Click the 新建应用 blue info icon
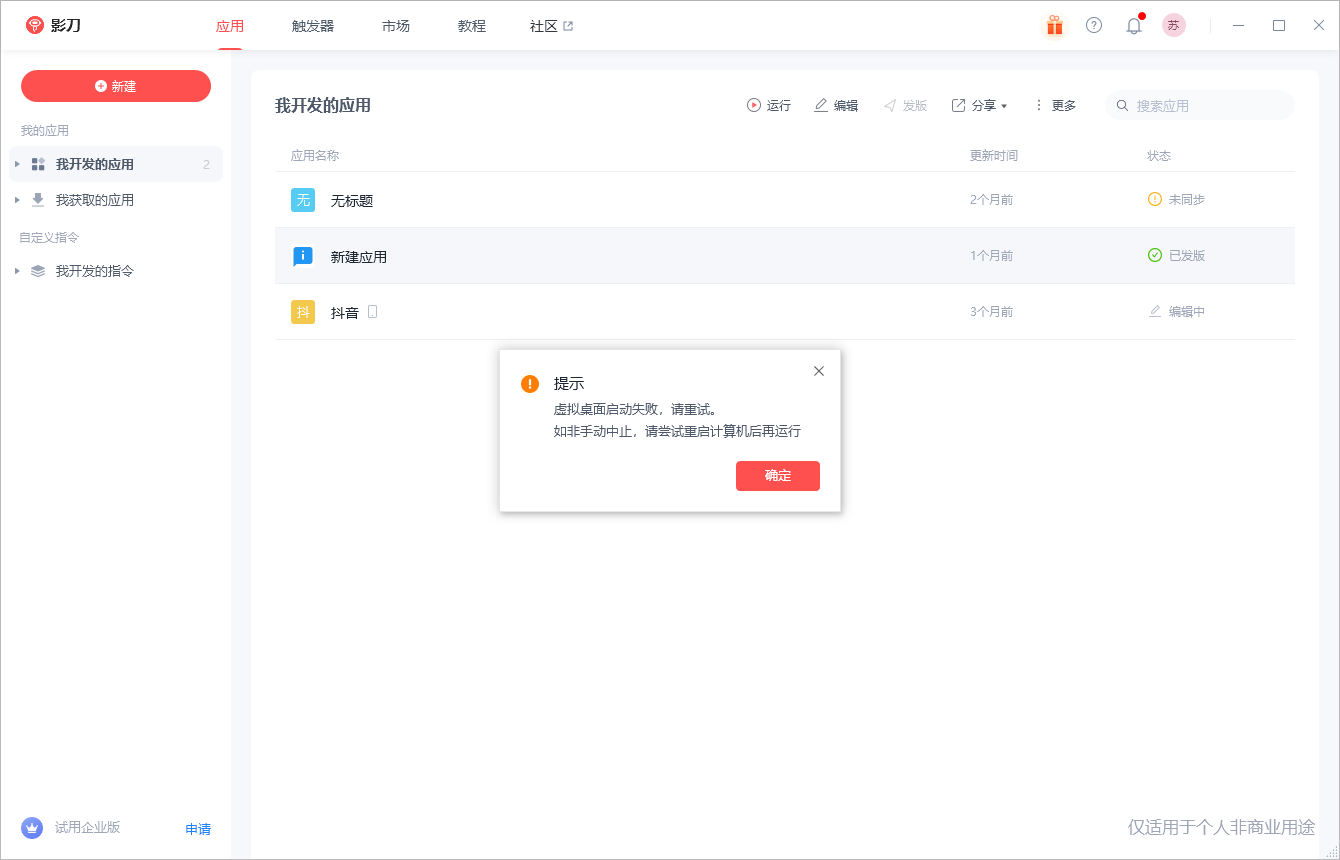The width and height of the screenshot is (1340, 860). click(303, 256)
